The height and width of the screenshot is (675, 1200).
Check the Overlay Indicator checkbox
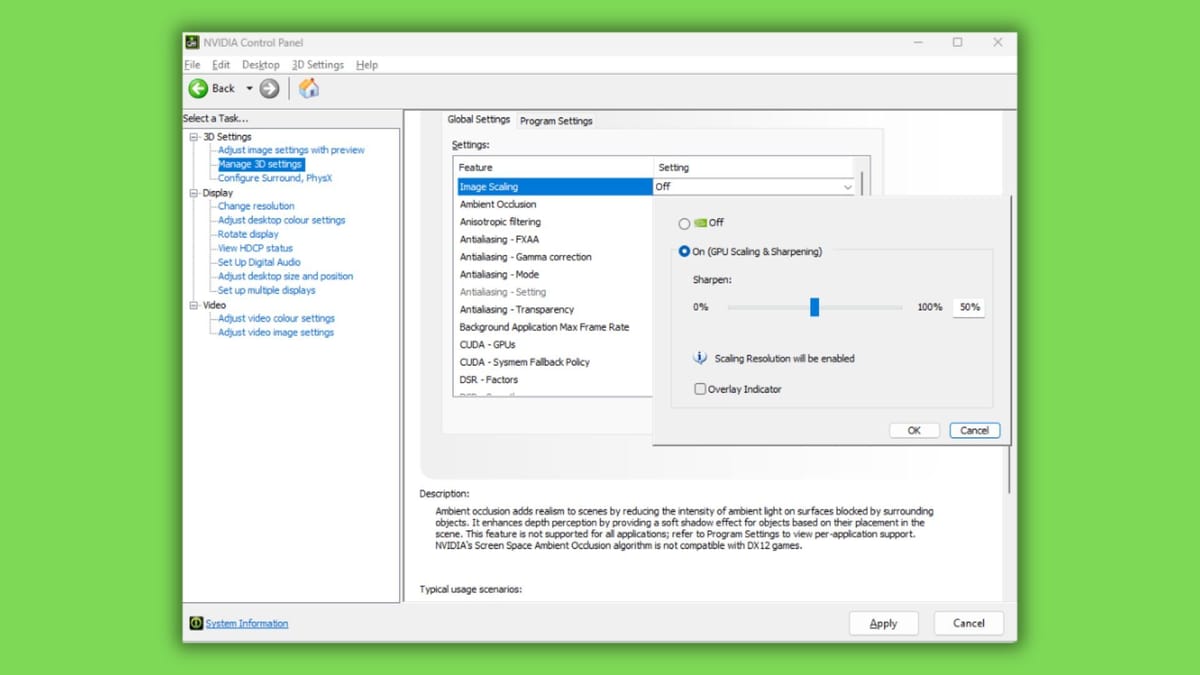point(700,389)
